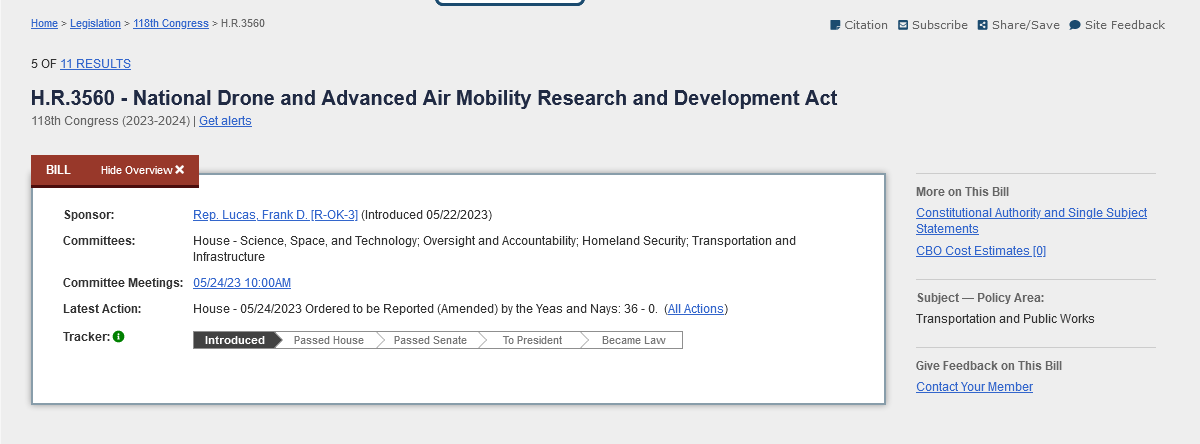The image size is (1200, 444).
Task: Open Constitutional Authority and Single Subject Statements
Action: point(1031,221)
